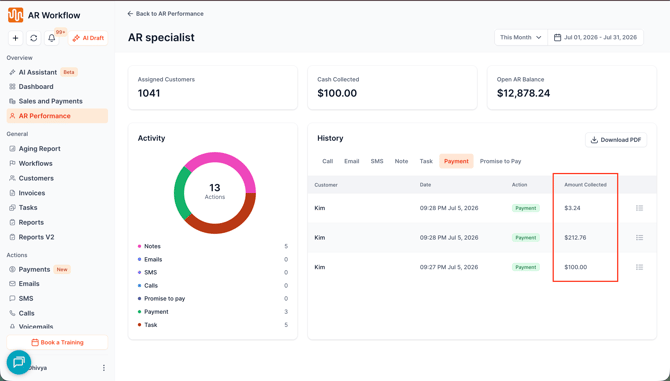Click the plus add icon in sidebar
Screen dimensions: 670x381
coord(15,38)
